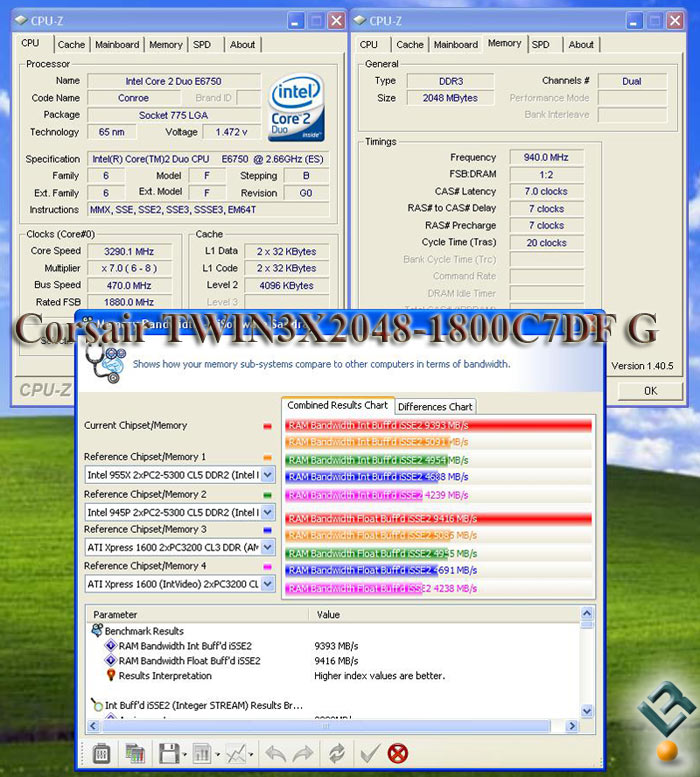Open the save icon dropdown arrow
This screenshot has height=777, width=700.
click(x=184, y=755)
